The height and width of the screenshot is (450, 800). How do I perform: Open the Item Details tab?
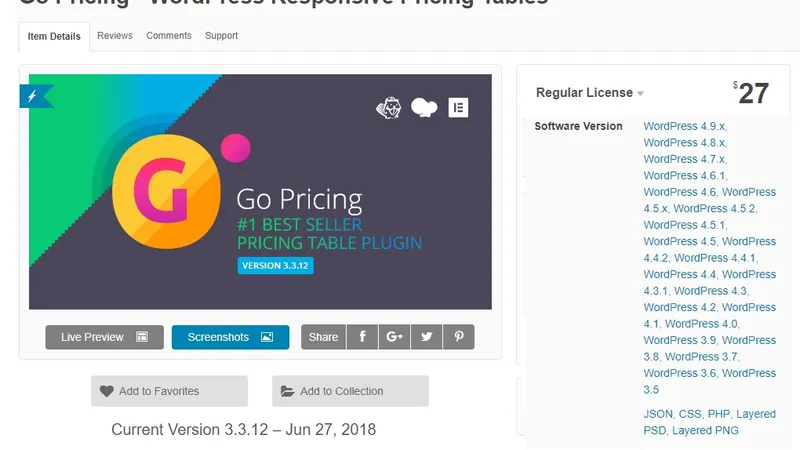(54, 36)
